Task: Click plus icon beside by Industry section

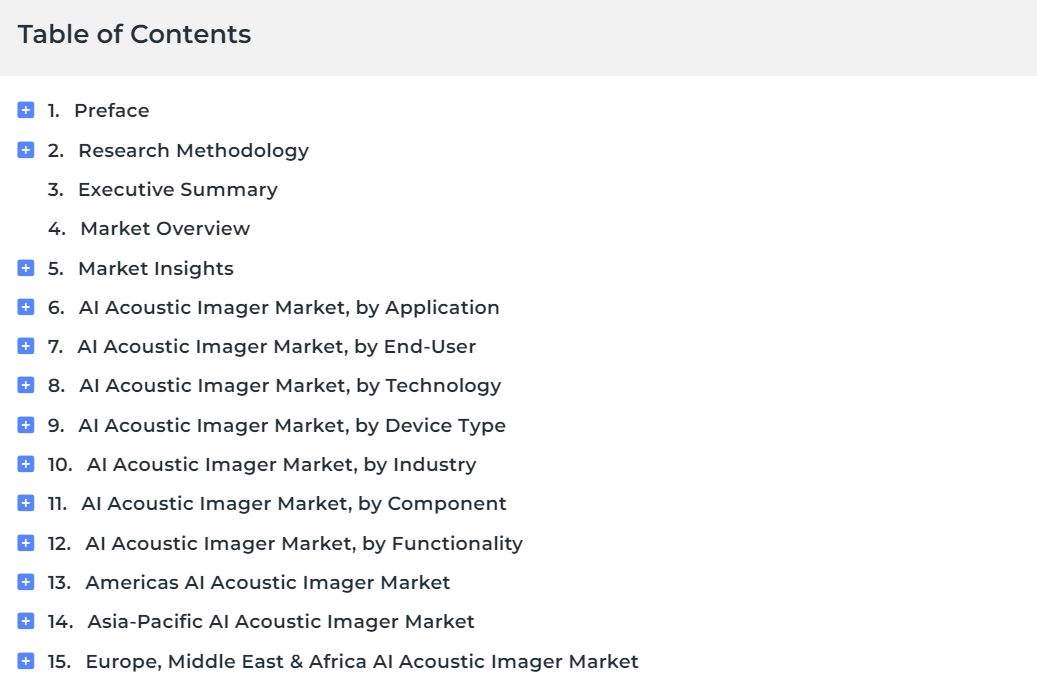Action: tap(26, 464)
